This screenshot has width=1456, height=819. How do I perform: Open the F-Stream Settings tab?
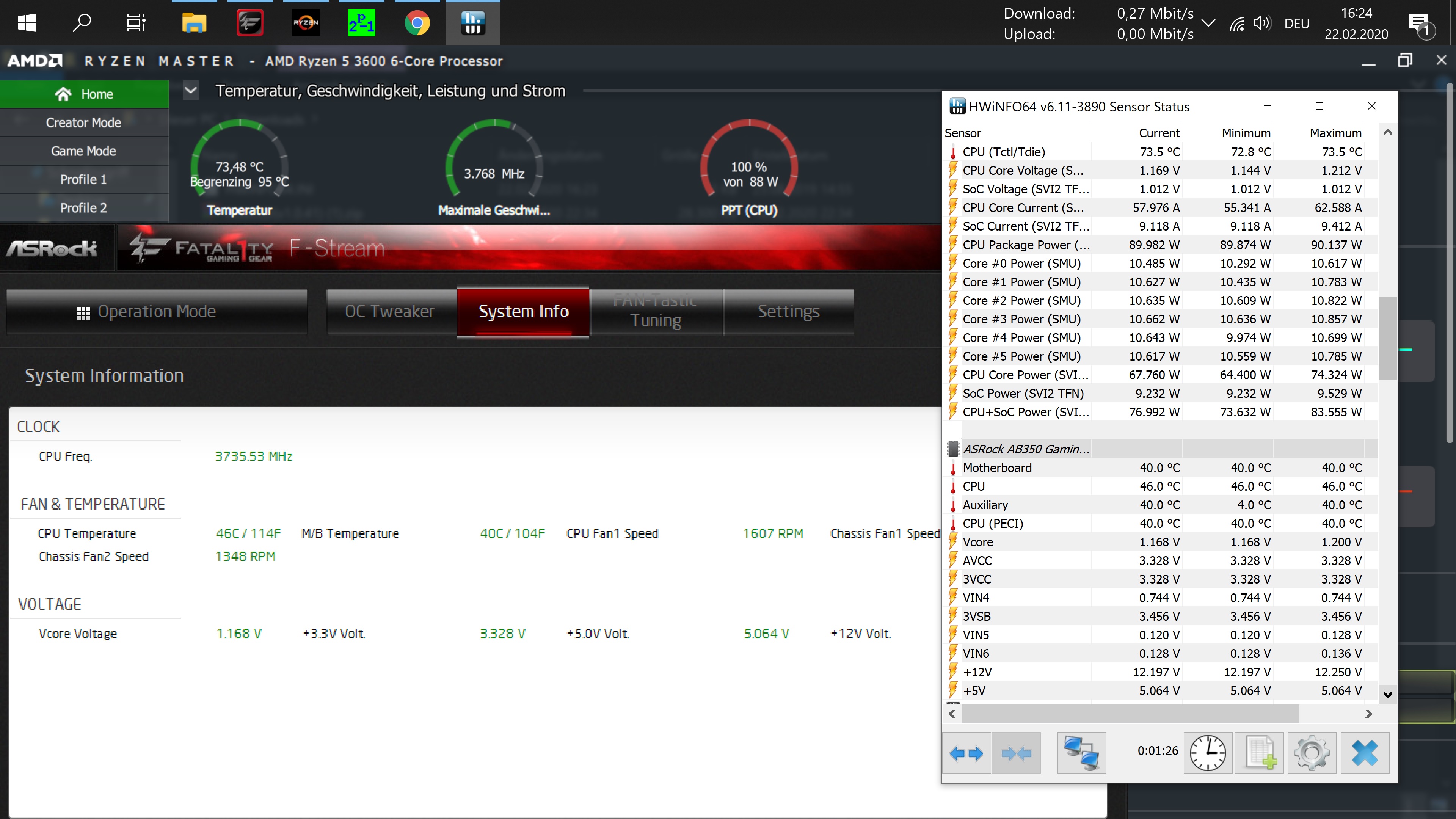click(x=789, y=311)
